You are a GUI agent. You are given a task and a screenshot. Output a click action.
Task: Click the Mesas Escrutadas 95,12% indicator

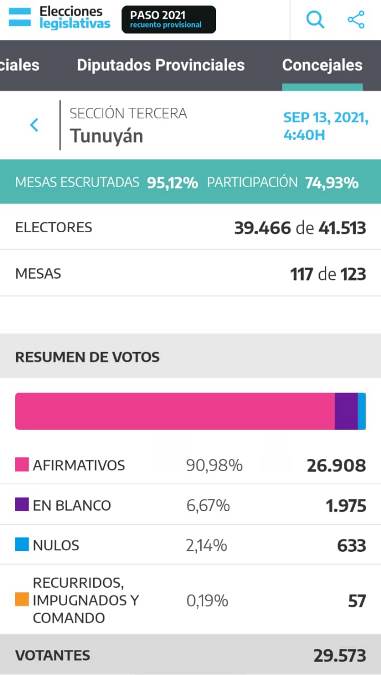pos(106,183)
